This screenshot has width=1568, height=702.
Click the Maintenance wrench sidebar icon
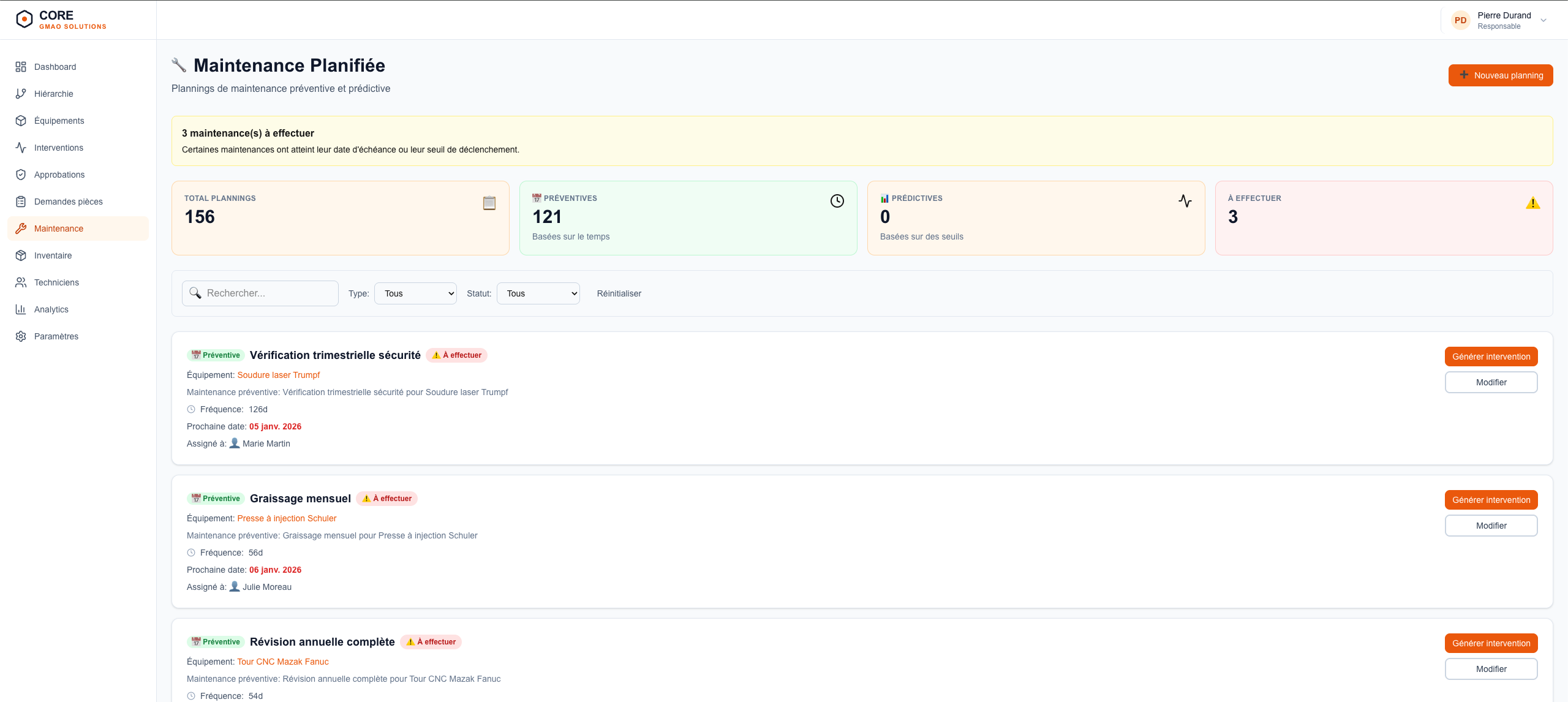tap(21, 228)
